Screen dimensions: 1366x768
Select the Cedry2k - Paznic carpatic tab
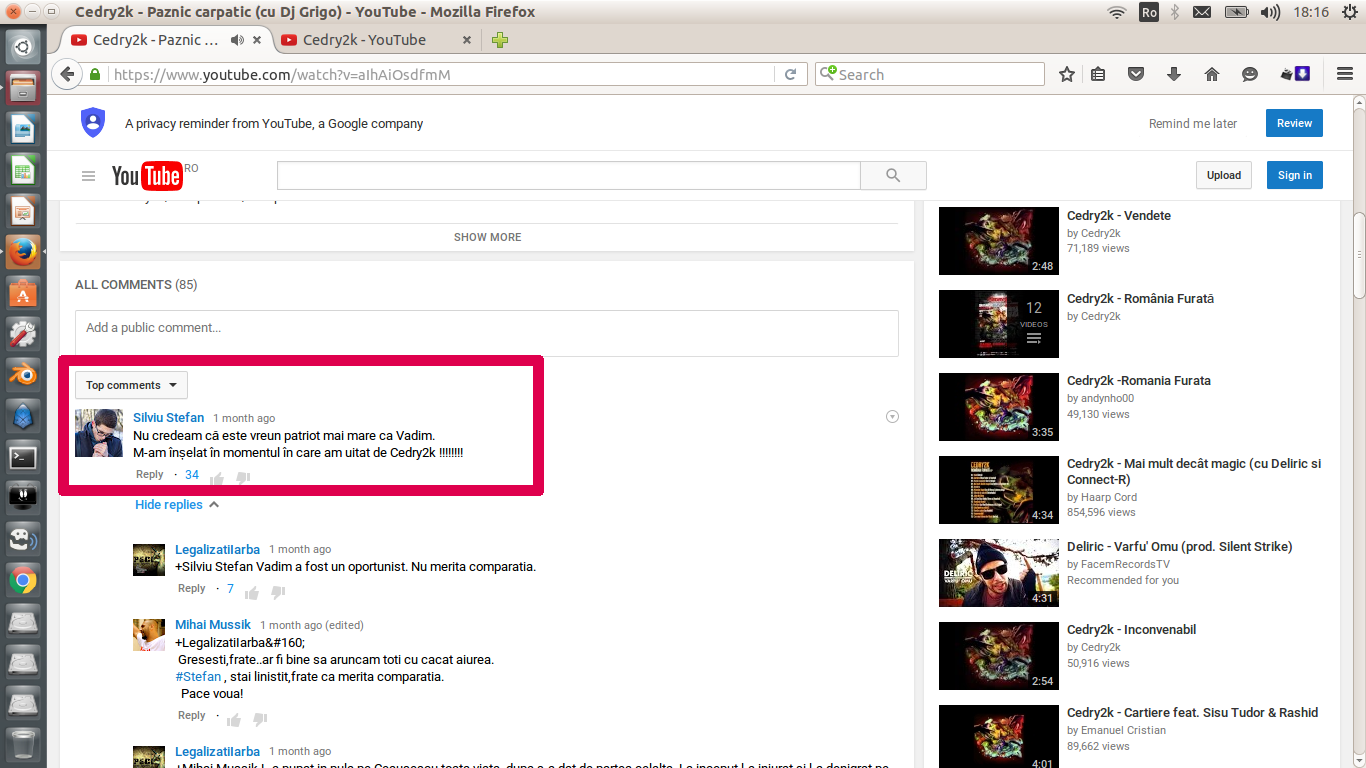[155, 40]
